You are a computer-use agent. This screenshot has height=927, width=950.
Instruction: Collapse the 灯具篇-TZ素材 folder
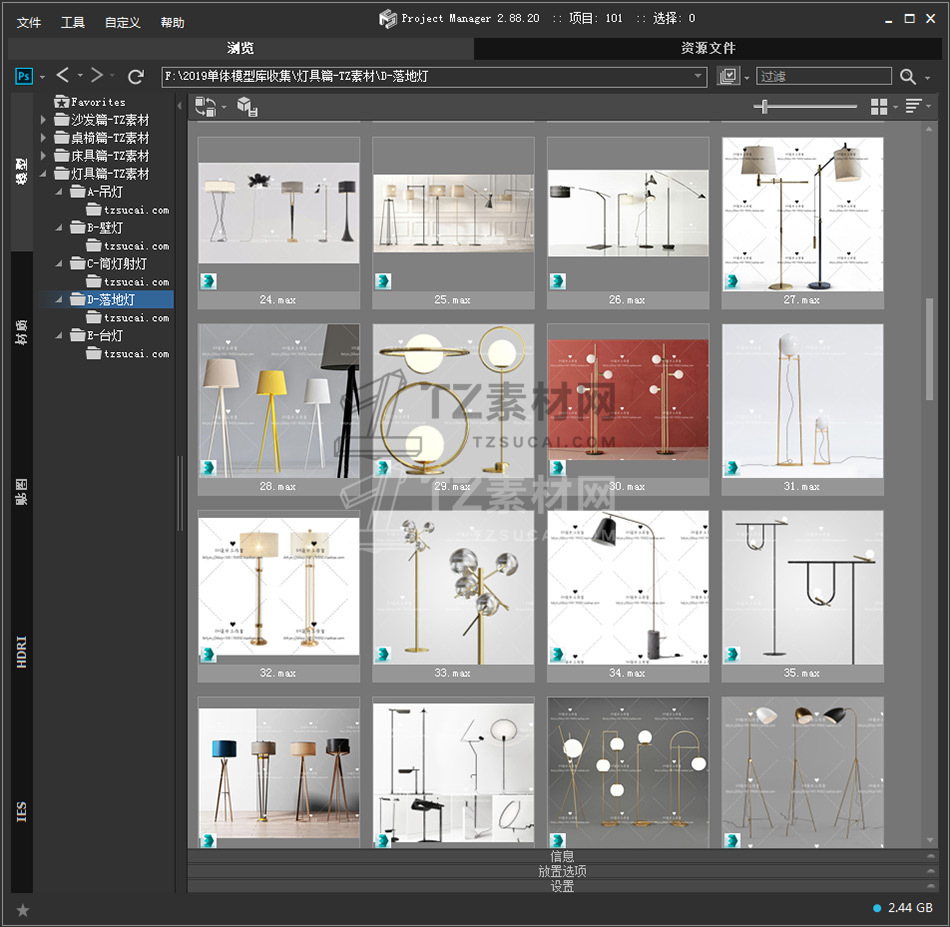pos(43,174)
